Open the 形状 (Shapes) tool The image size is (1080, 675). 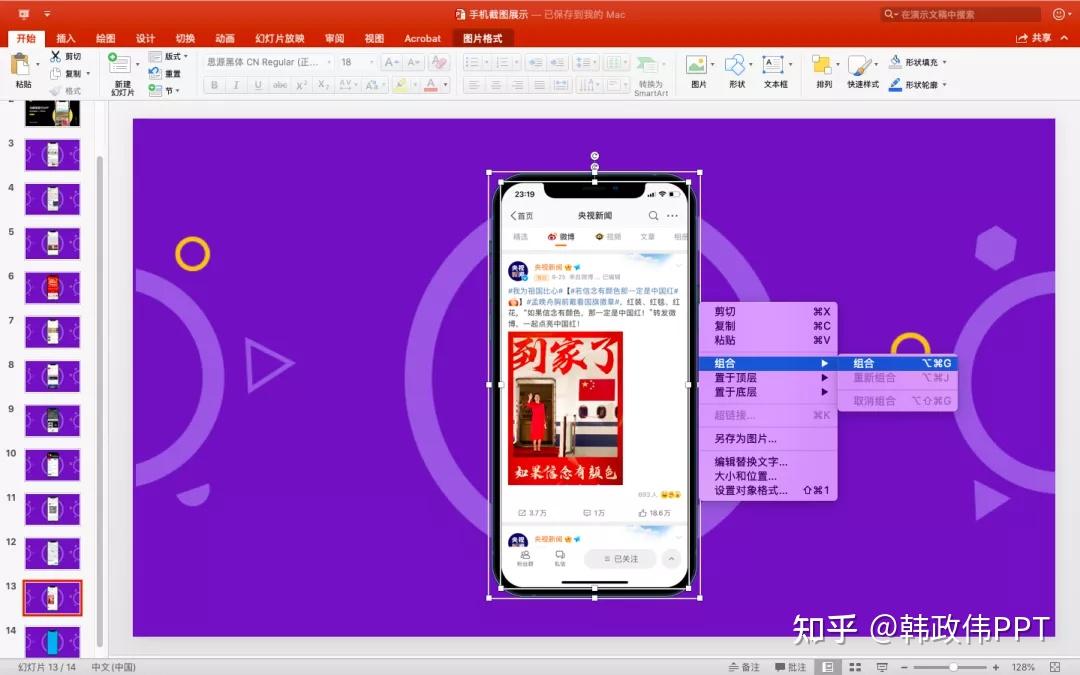[734, 62]
